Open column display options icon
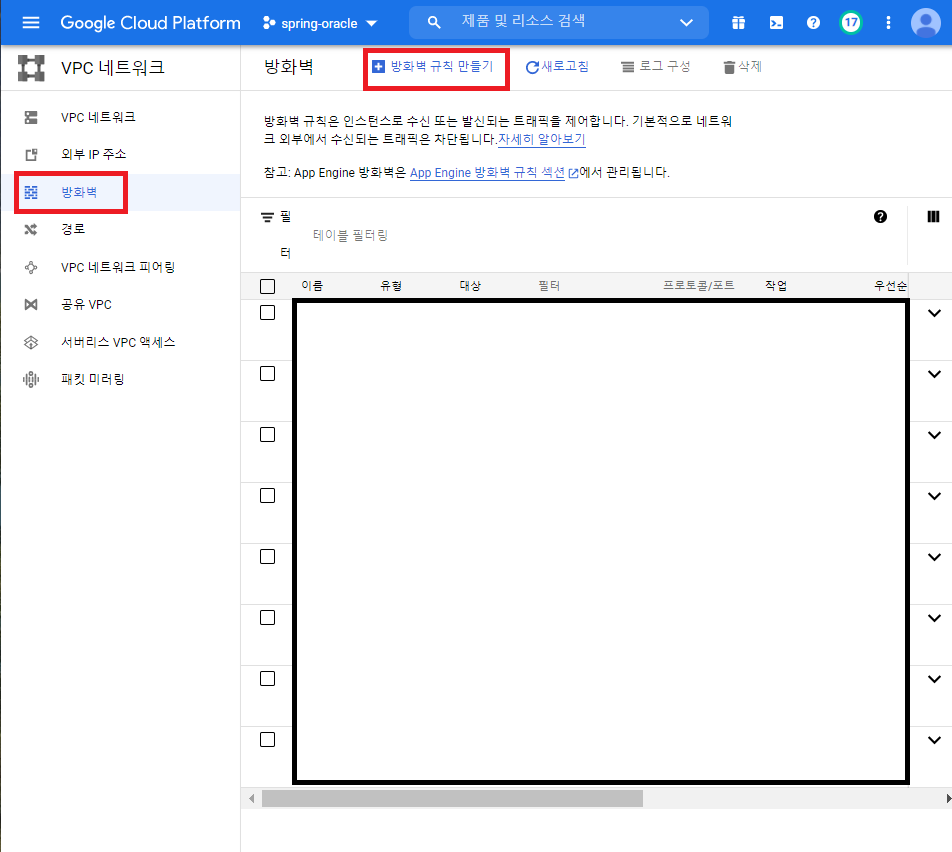 coord(933,217)
